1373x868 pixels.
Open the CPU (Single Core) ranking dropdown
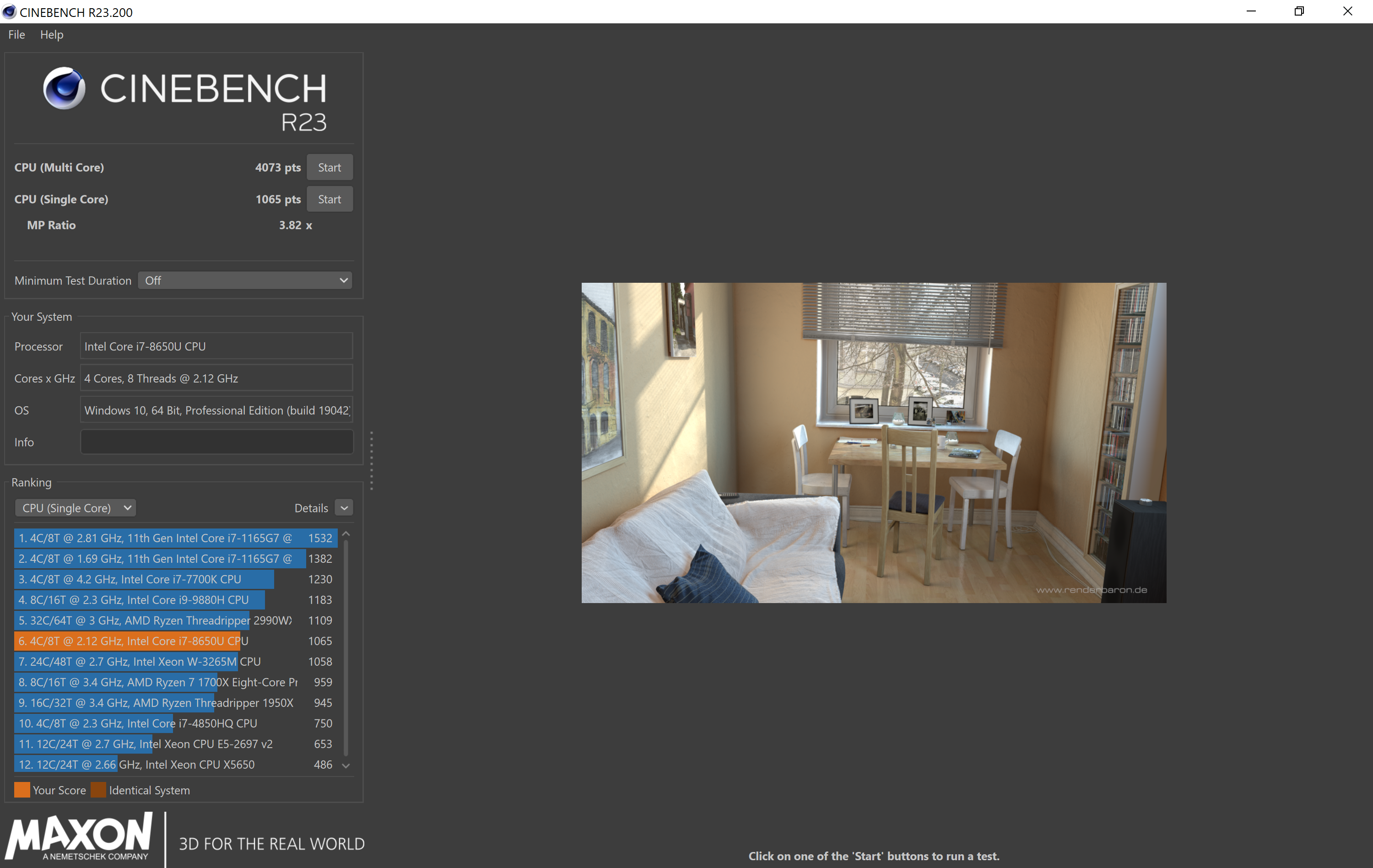(75, 508)
